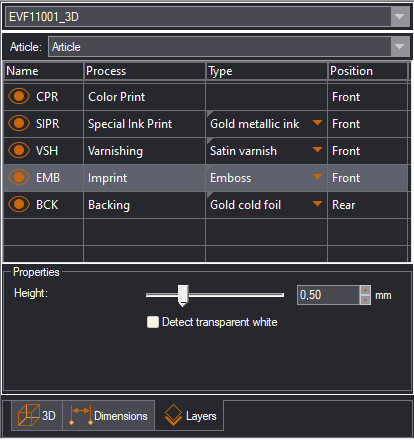Screen dimensions: 414x440
Task: Enable Detect transparent white checkbox
Action: pos(153,322)
